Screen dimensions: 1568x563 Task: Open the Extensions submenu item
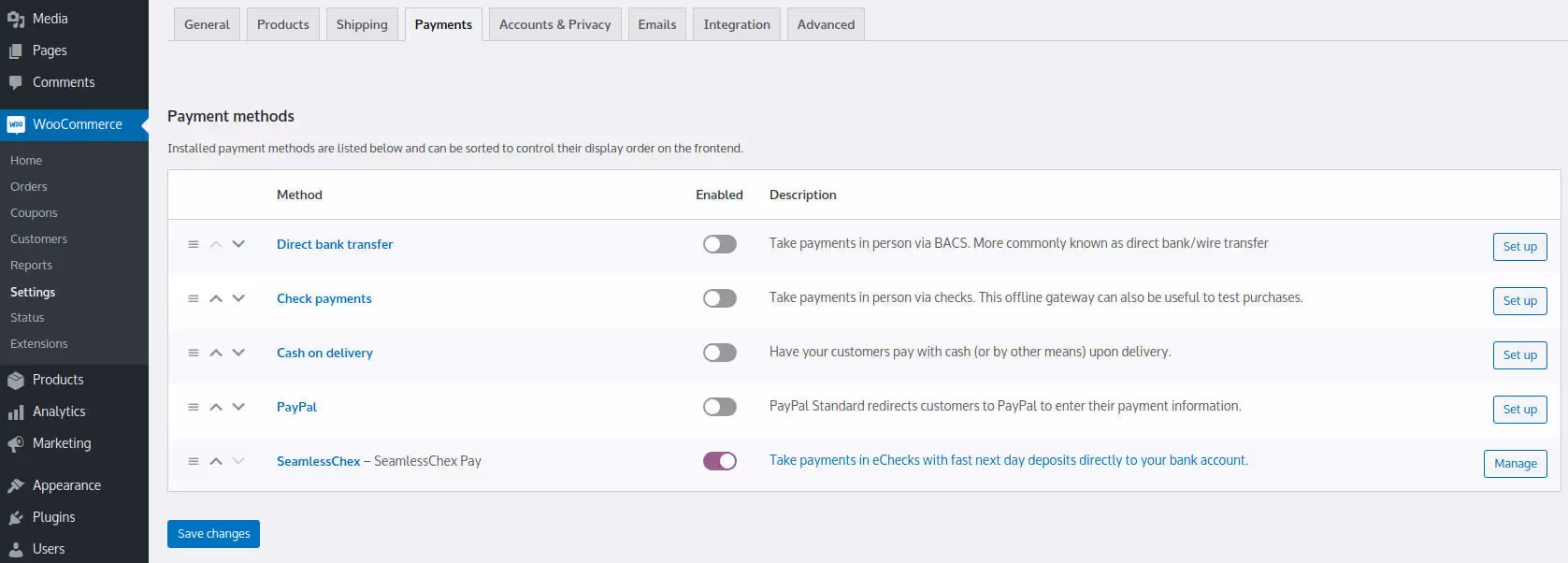pyautogui.click(x=39, y=344)
